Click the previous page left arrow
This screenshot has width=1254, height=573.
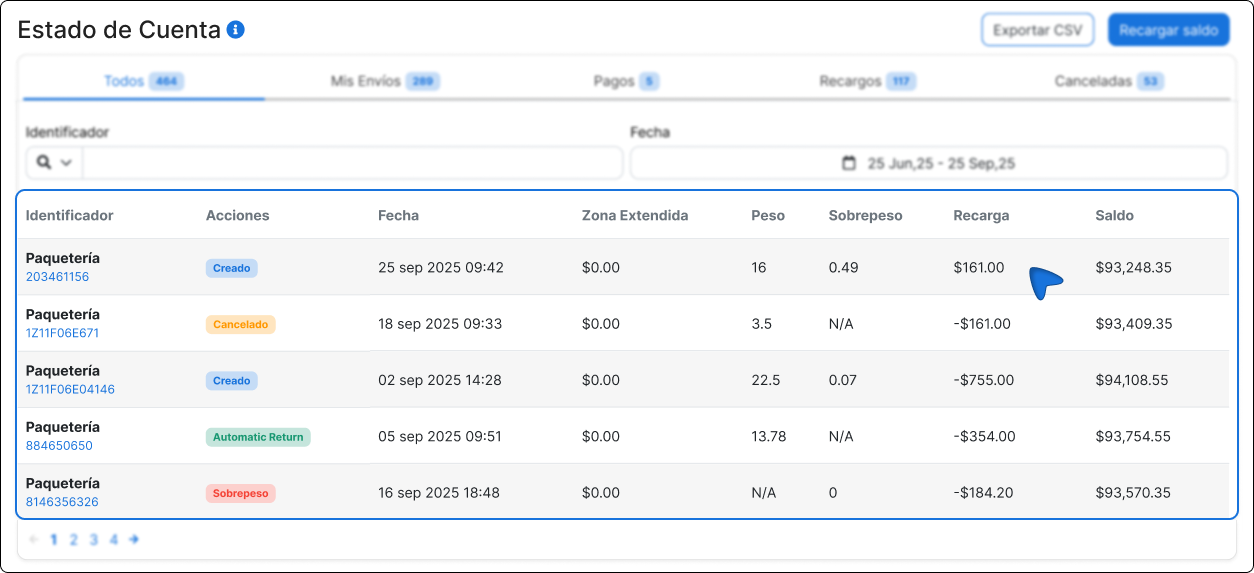point(34,539)
